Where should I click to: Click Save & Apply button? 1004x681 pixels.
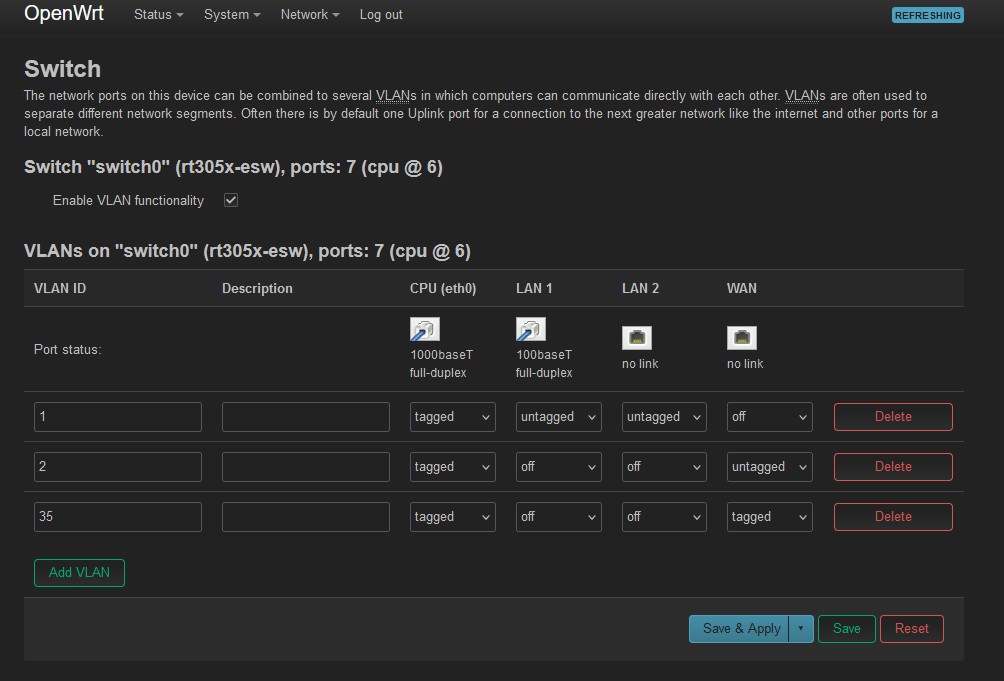(x=740, y=629)
